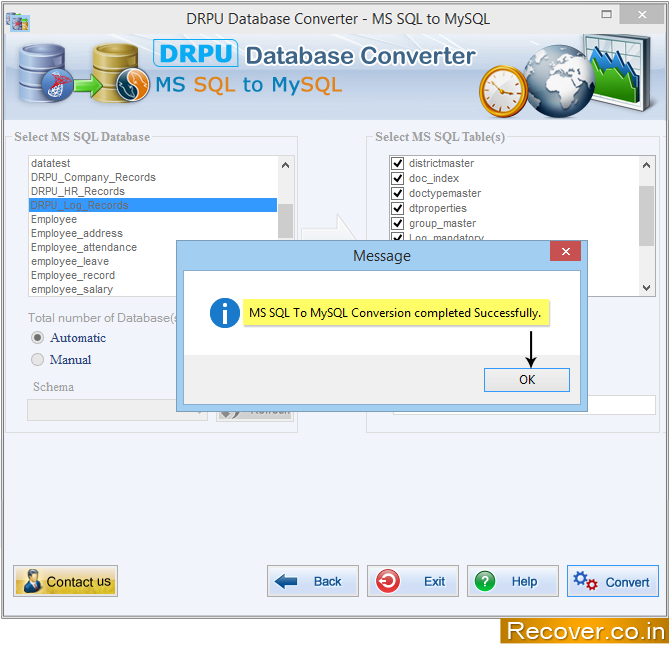Select datatest in database list
Image resolution: width=670 pixels, height=647 pixels.
153,163
